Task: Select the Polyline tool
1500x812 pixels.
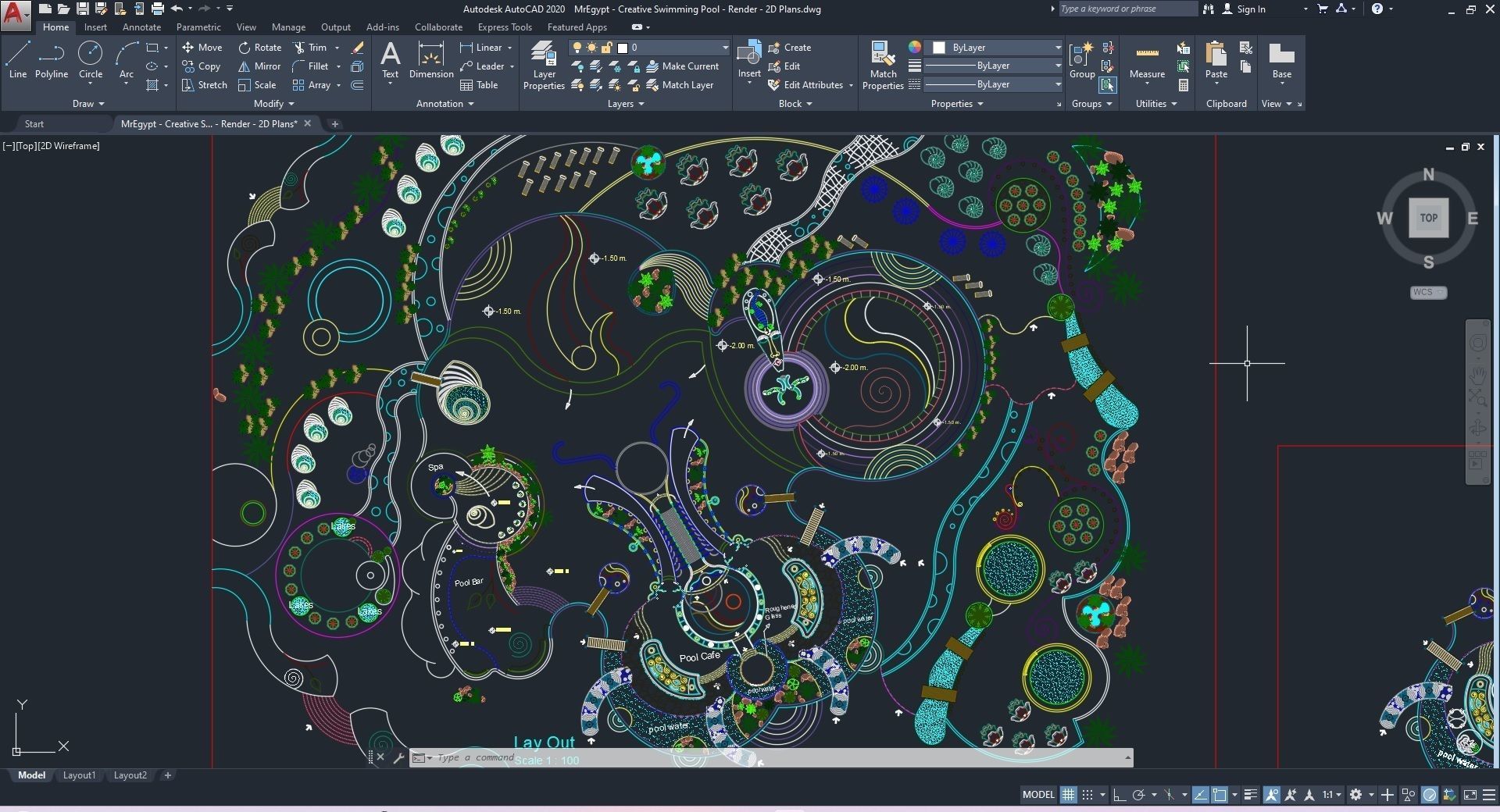Action: [51, 60]
